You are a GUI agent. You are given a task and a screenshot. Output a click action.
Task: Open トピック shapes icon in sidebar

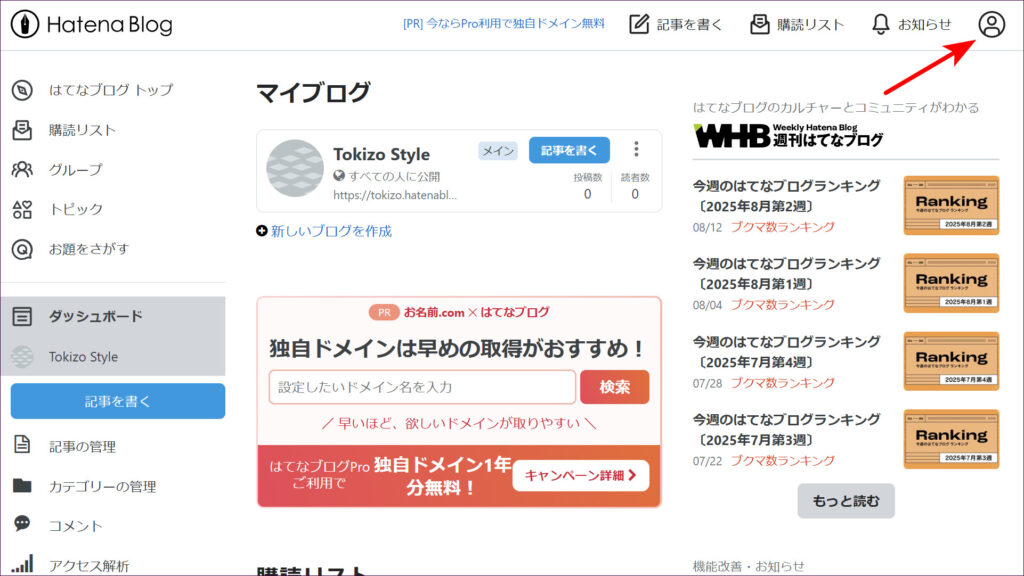coord(22,209)
